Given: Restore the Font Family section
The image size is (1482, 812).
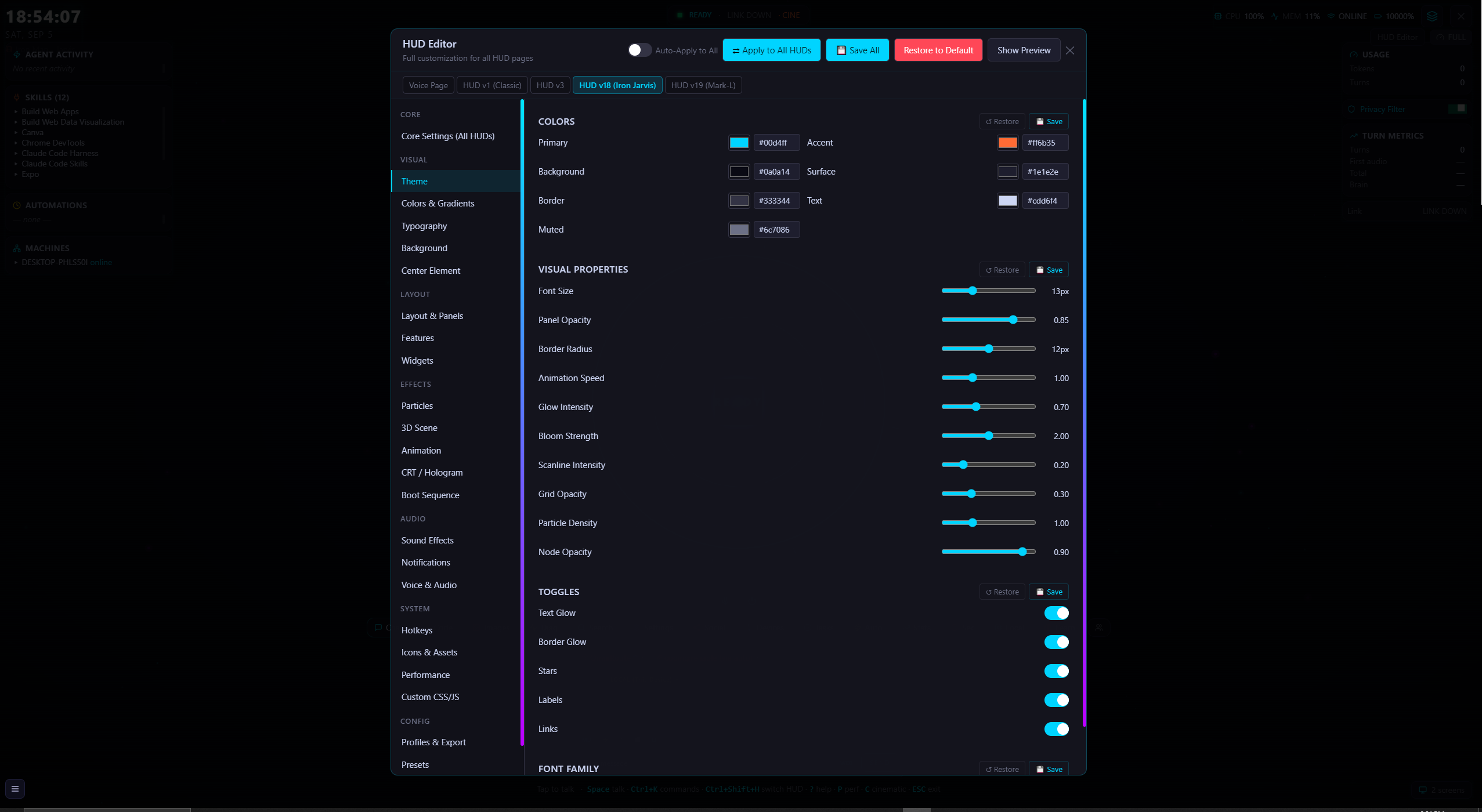Looking at the screenshot, I should pyautogui.click(x=1002, y=769).
